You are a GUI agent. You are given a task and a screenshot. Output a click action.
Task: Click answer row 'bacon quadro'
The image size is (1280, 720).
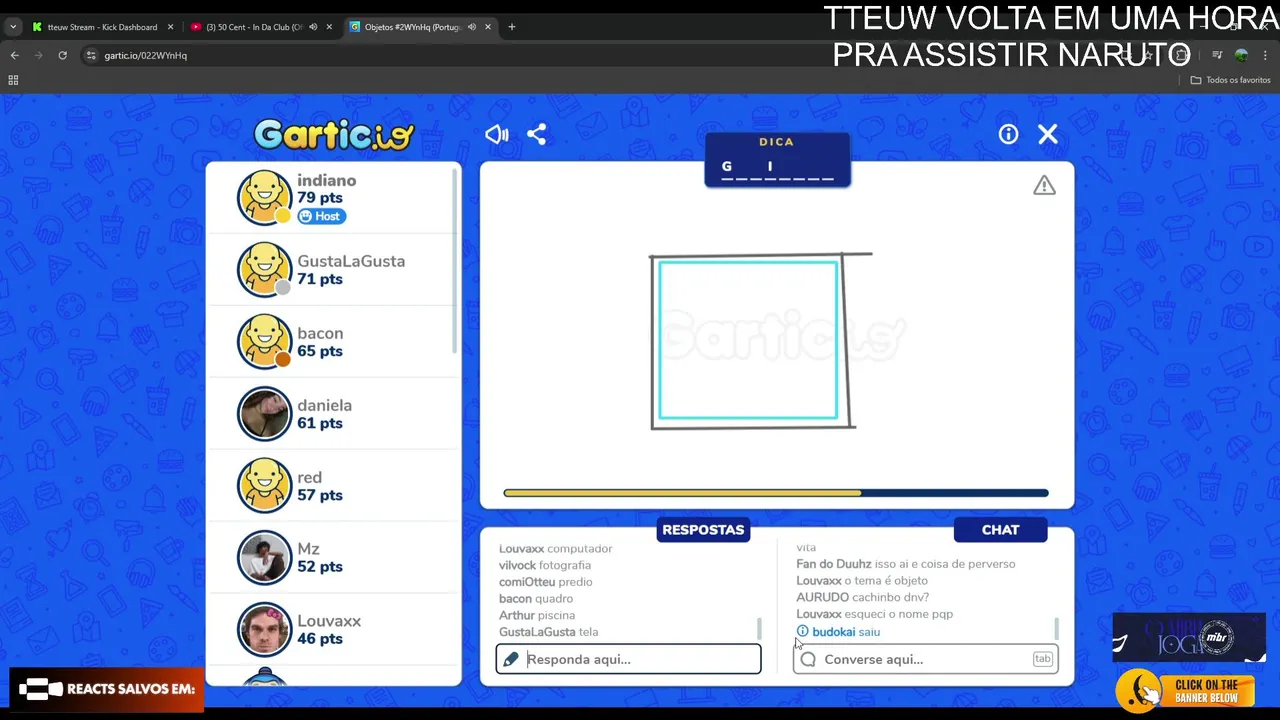536,599
